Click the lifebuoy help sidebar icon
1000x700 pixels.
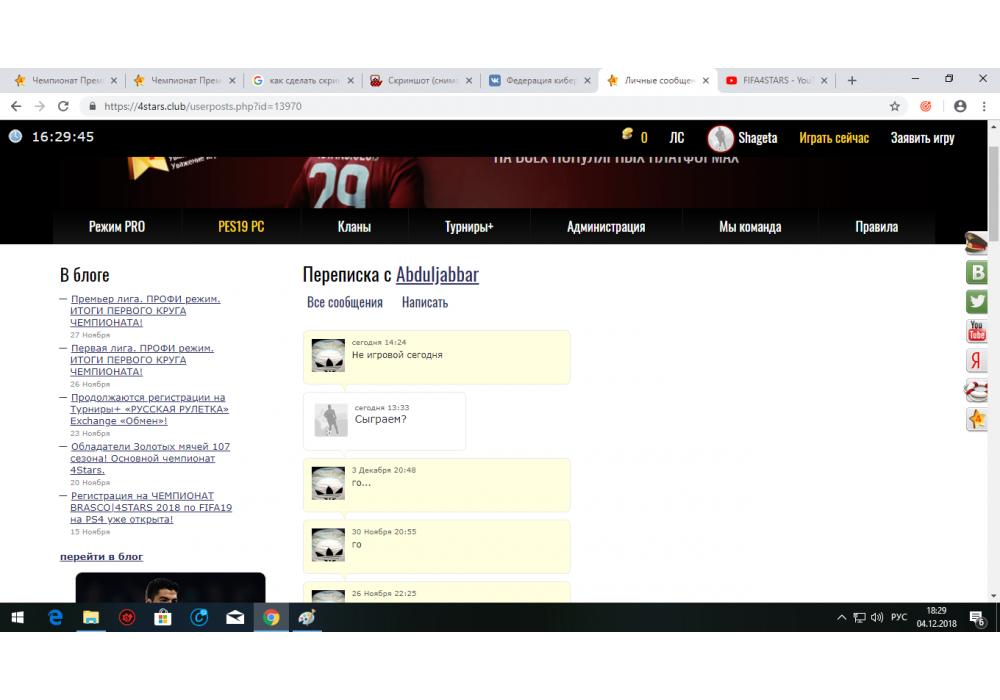pyautogui.click(x=977, y=390)
